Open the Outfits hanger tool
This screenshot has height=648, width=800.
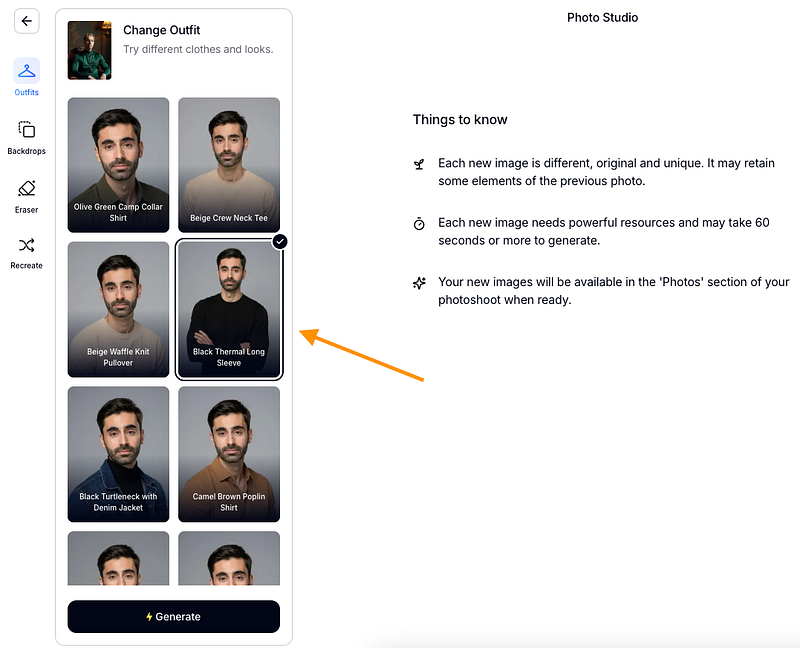pos(27,71)
